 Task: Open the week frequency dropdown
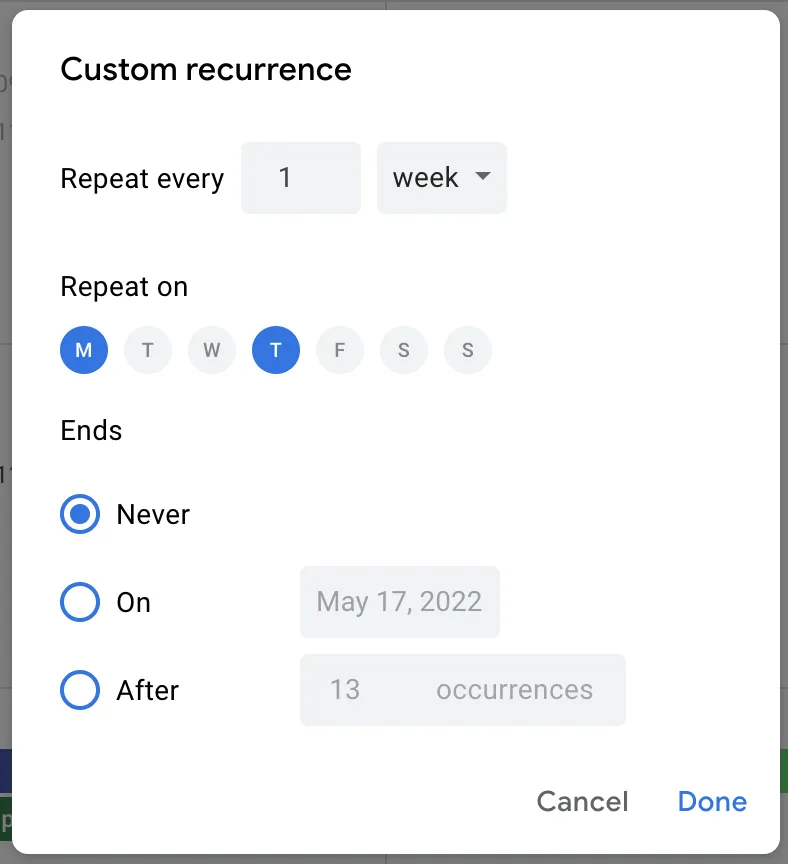pyautogui.click(x=442, y=178)
